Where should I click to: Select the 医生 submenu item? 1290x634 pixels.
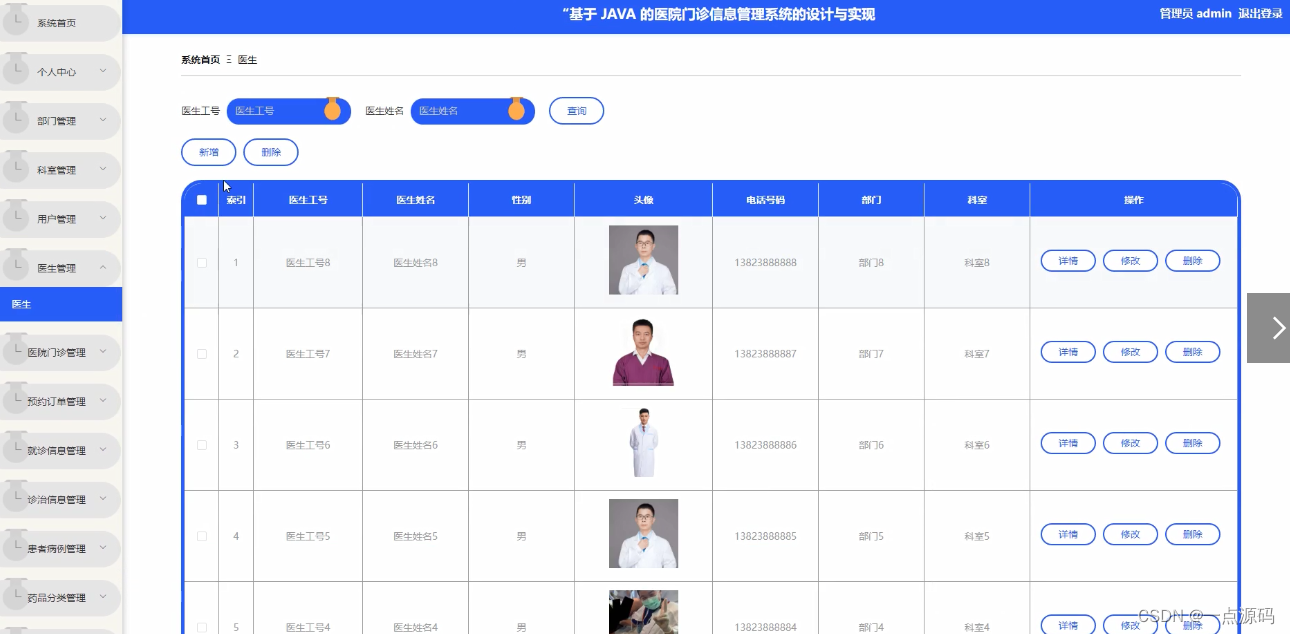61,304
